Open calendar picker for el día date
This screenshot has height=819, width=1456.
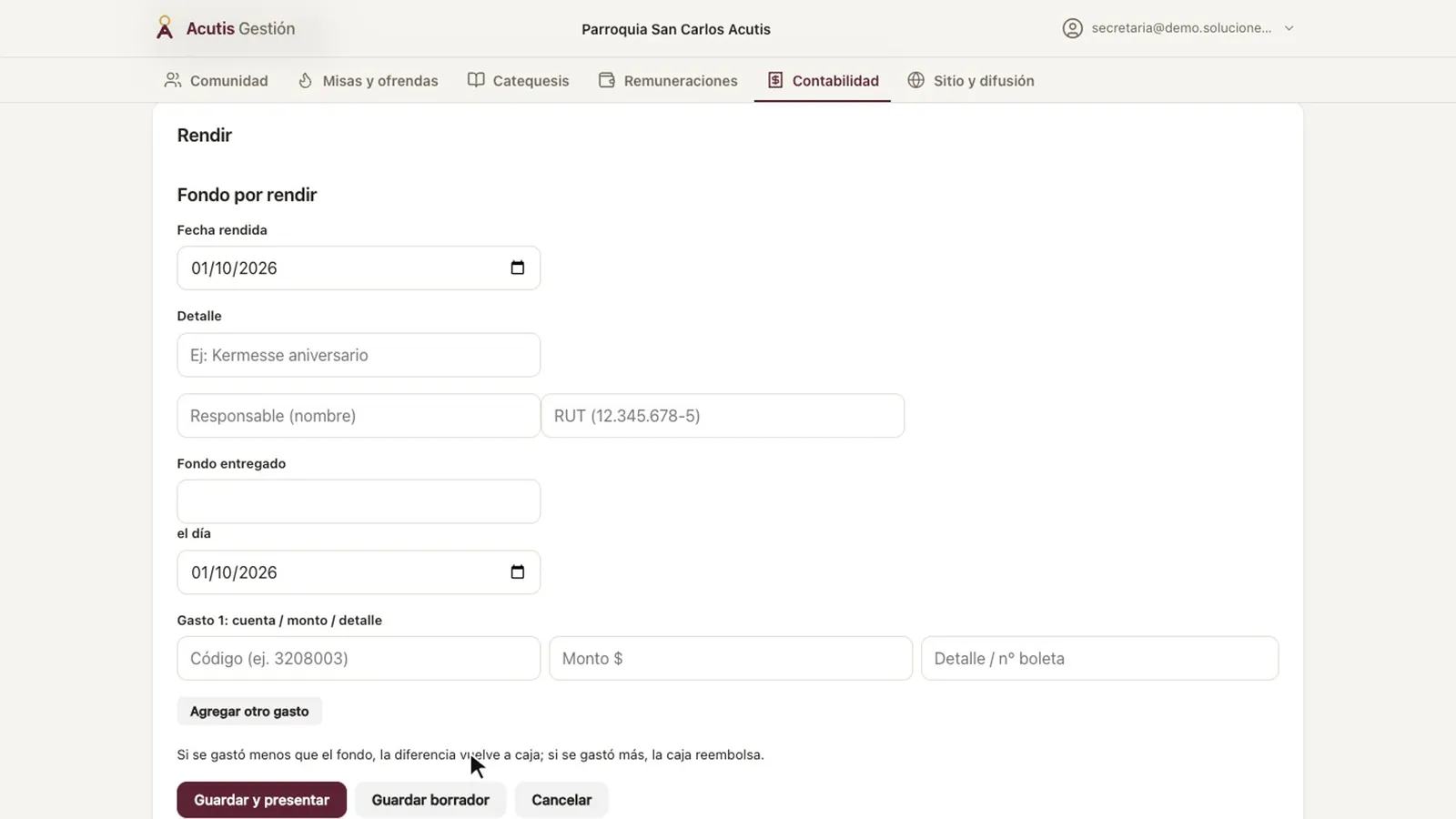(518, 572)
